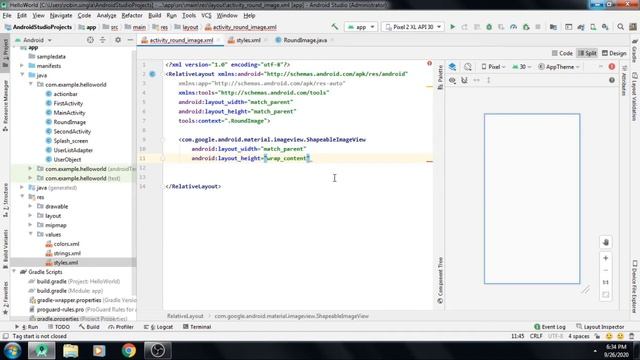The height and width of the screenshot is (360, 640).
Task: Click the gutter icon on line 2
Action: (x=152, y=74)
